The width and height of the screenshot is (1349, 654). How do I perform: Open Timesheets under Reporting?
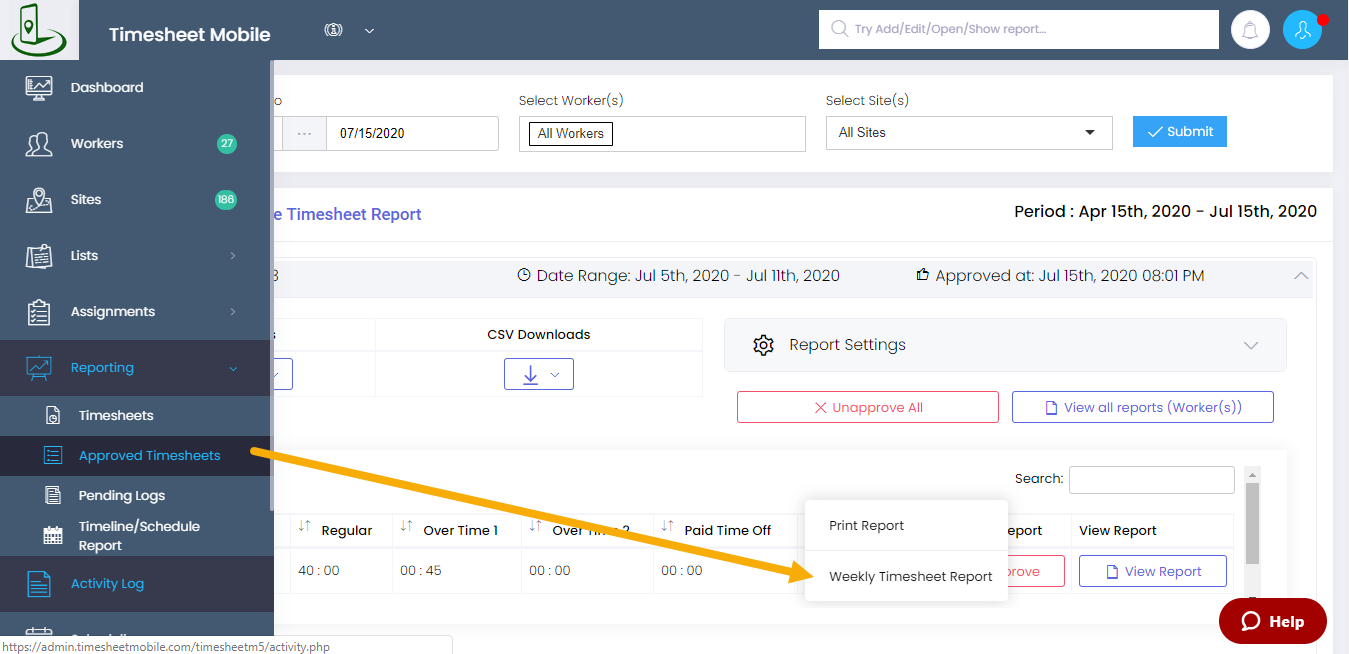[x=116, y=416]
